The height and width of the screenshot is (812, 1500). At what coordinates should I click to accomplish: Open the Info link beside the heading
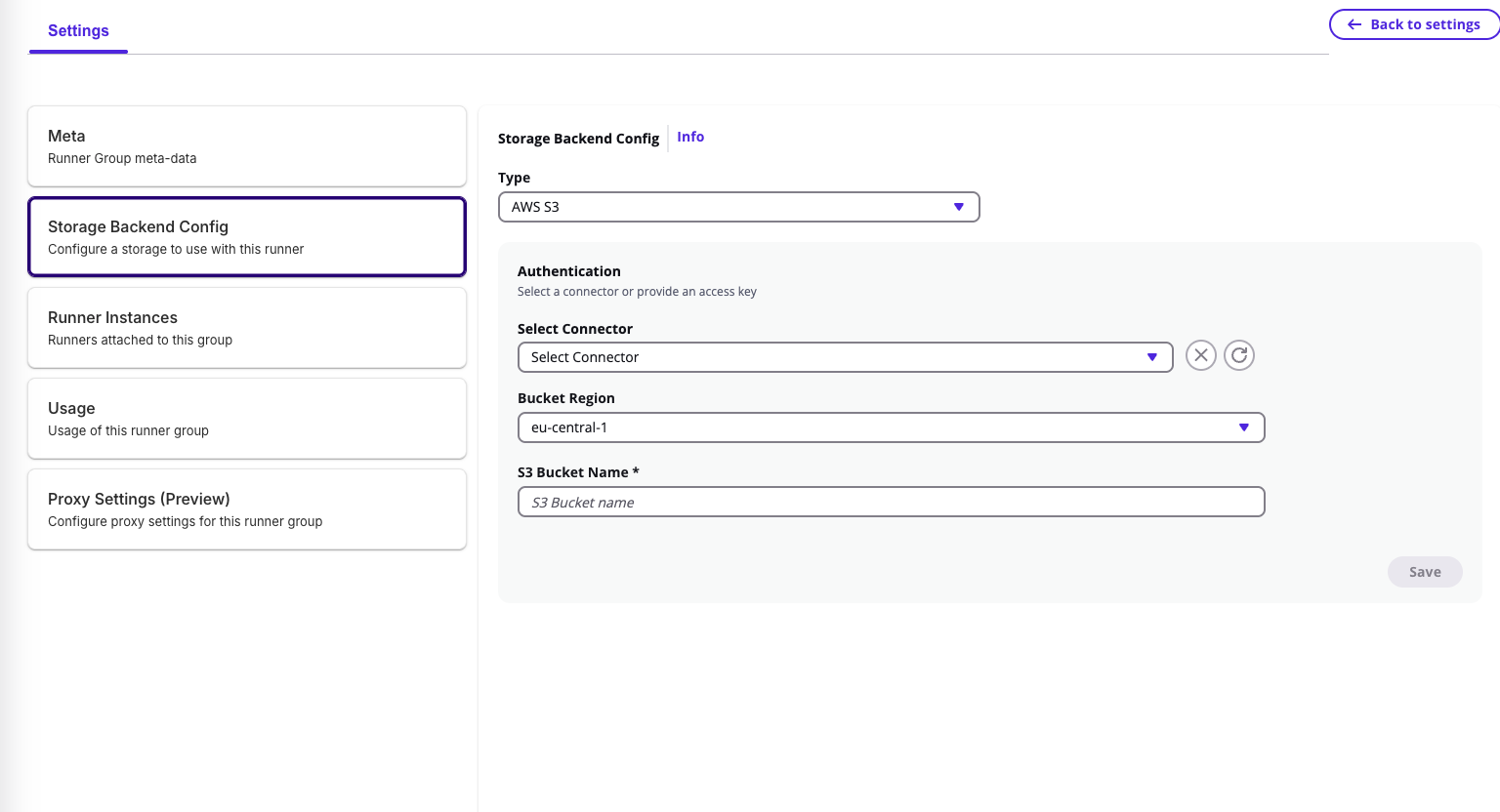[x=690, y=137]
